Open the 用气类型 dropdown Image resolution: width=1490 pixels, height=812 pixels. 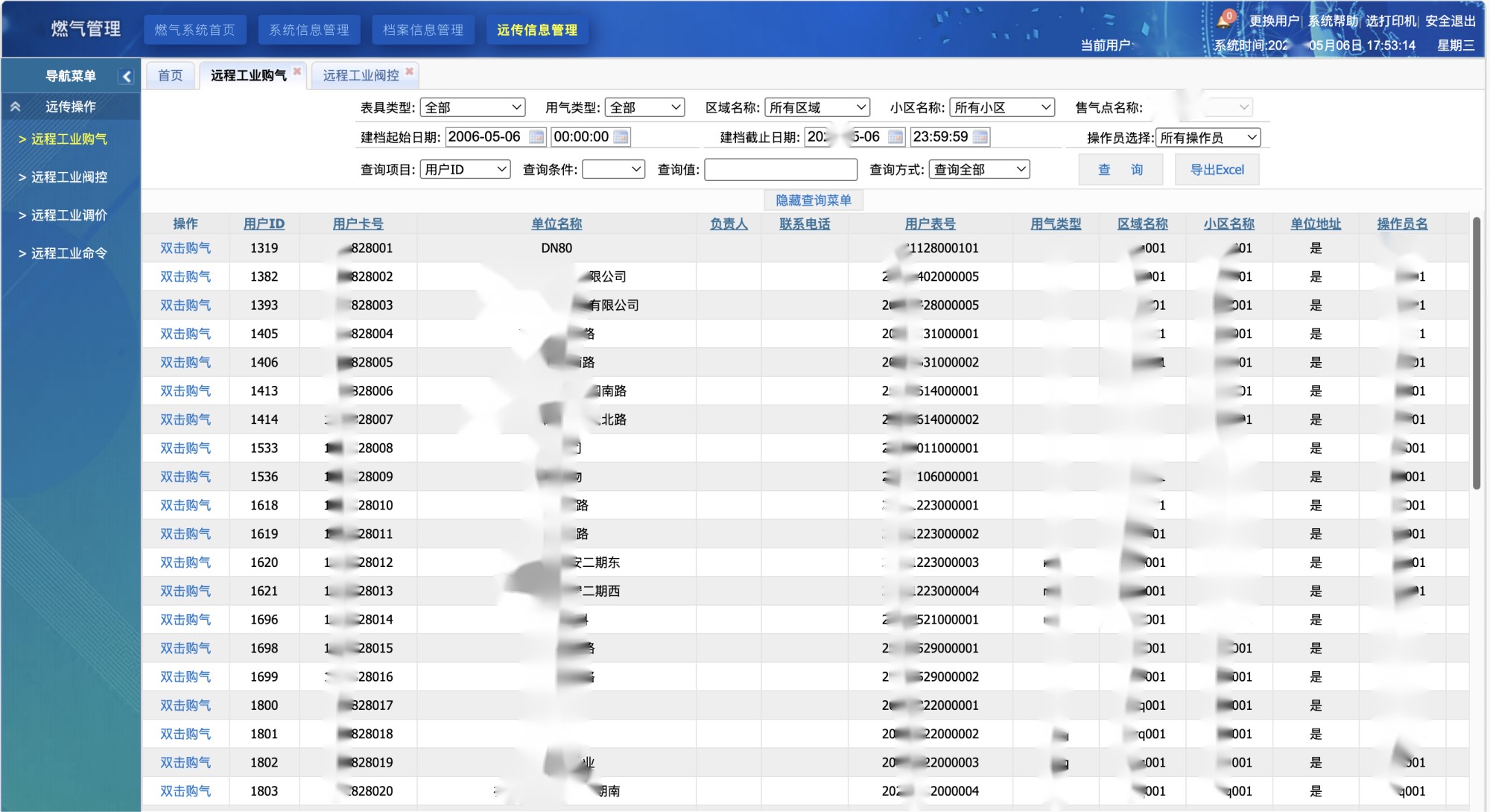point(644,107)
